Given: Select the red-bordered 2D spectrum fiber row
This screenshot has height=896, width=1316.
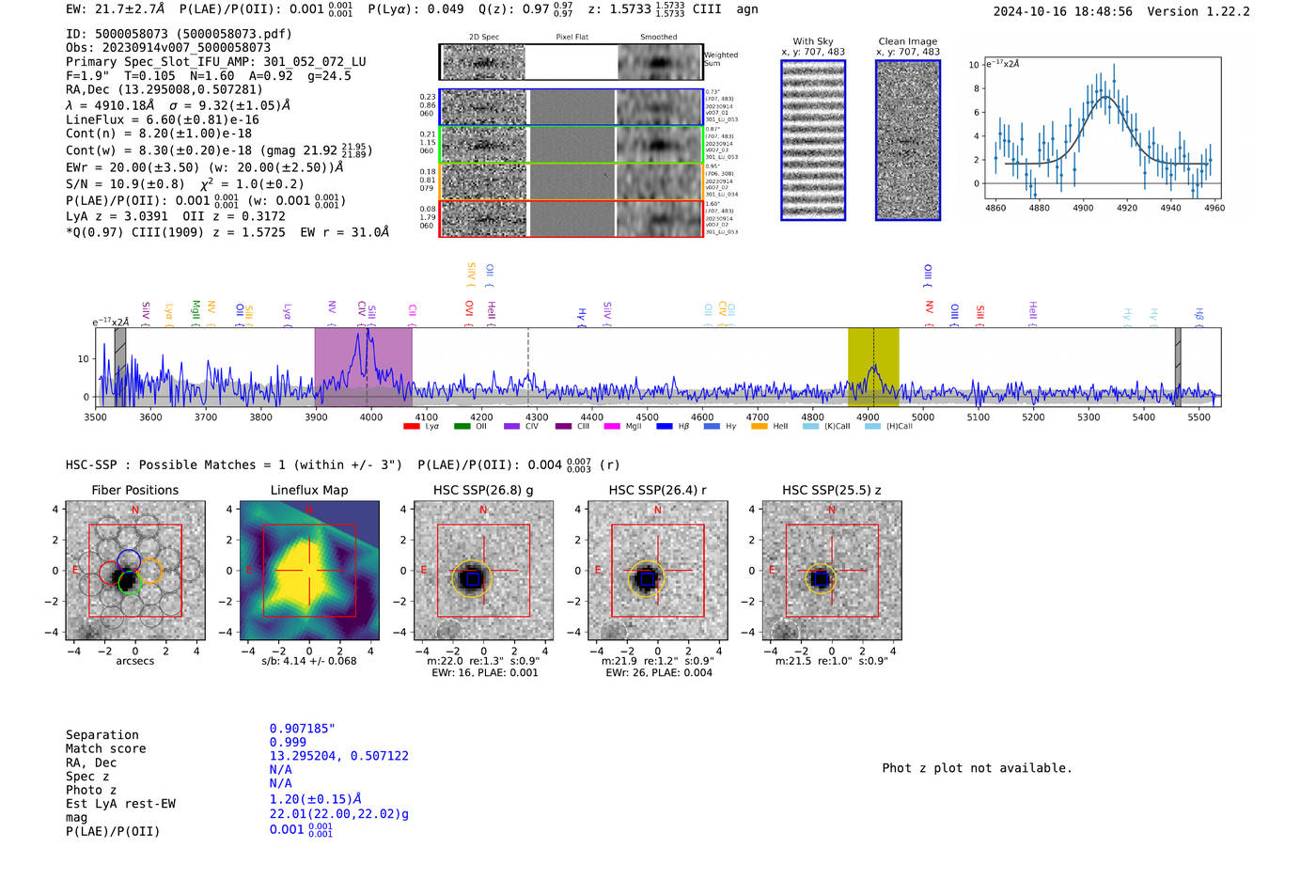Looking at the screenshot, I should [x=571, y=218].
